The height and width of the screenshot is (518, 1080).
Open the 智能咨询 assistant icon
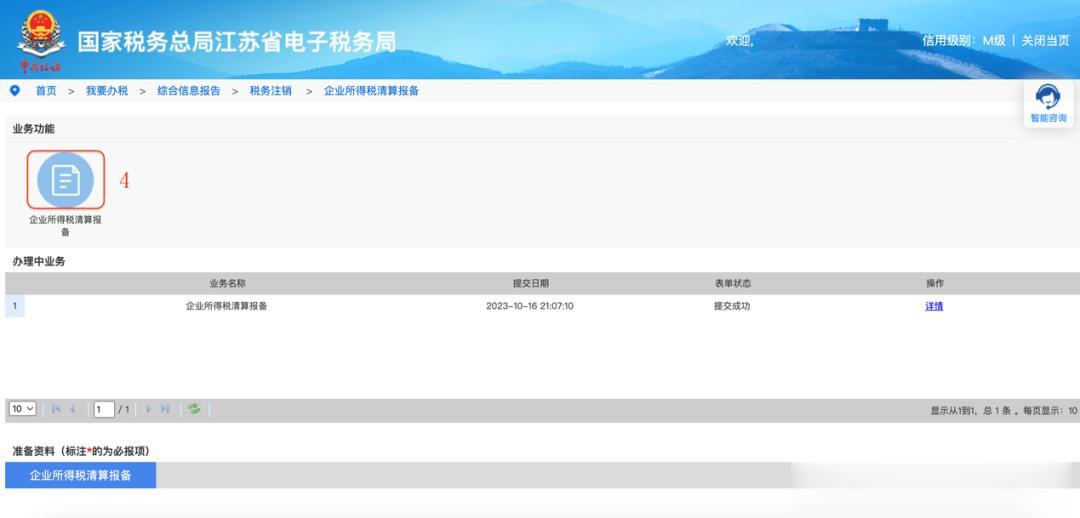[x=1048, y=104]
